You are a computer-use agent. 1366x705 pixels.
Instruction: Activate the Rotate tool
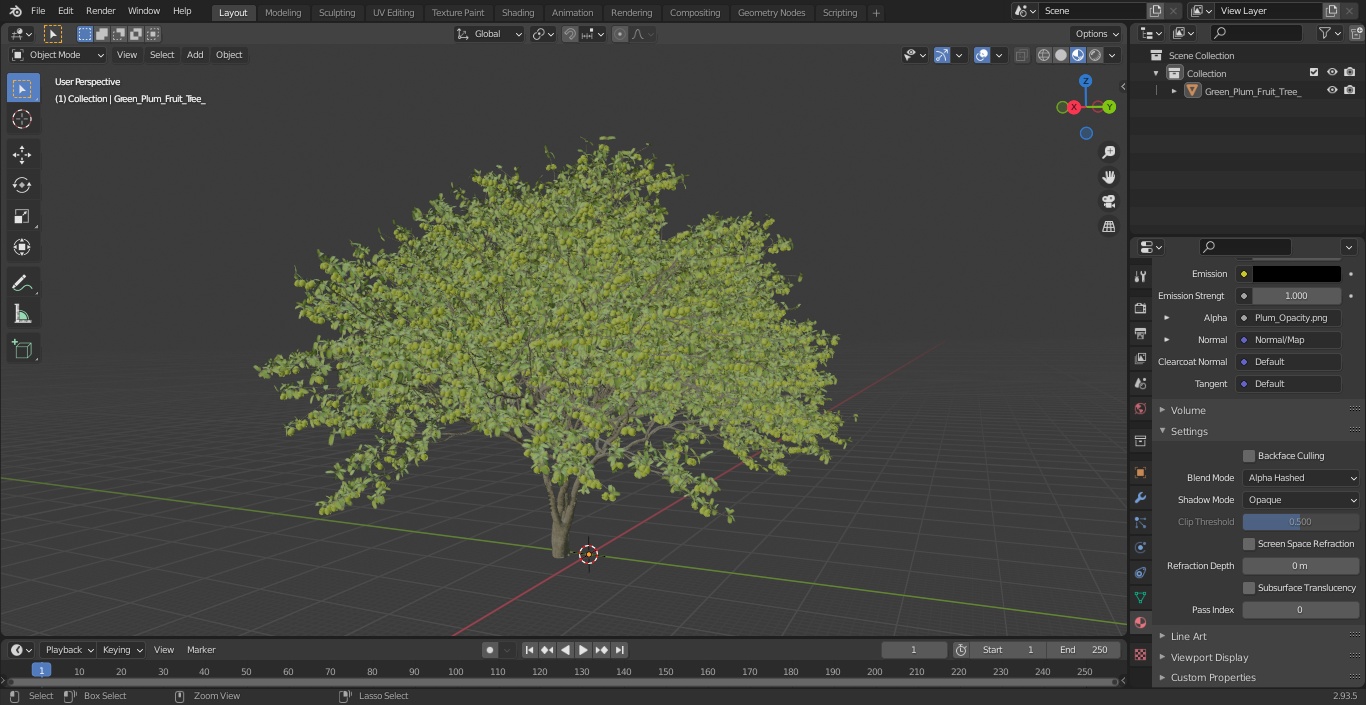(x=22, y=185)
